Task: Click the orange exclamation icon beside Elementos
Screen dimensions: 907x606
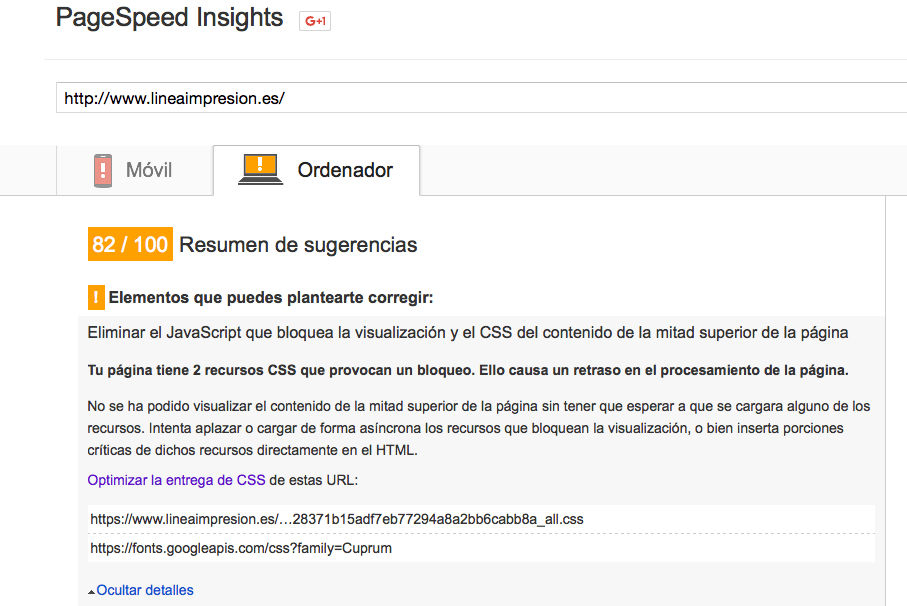Action: click(x=96, y=297)
